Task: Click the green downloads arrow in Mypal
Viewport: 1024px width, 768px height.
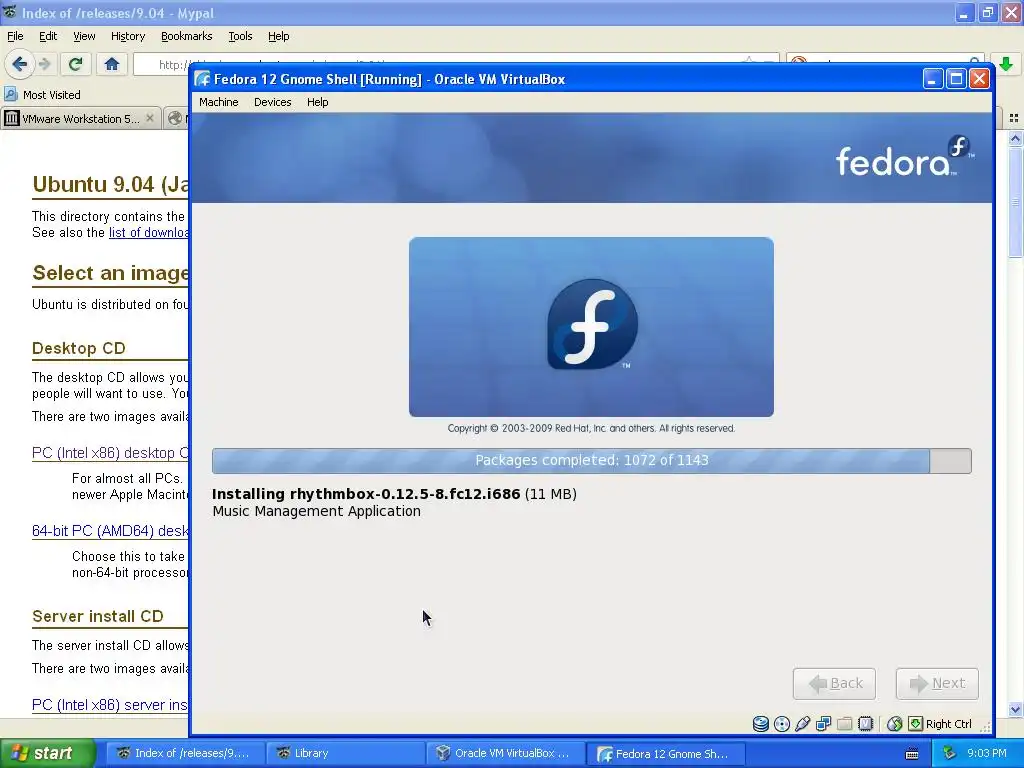Action: click(x=1006, y=64)
